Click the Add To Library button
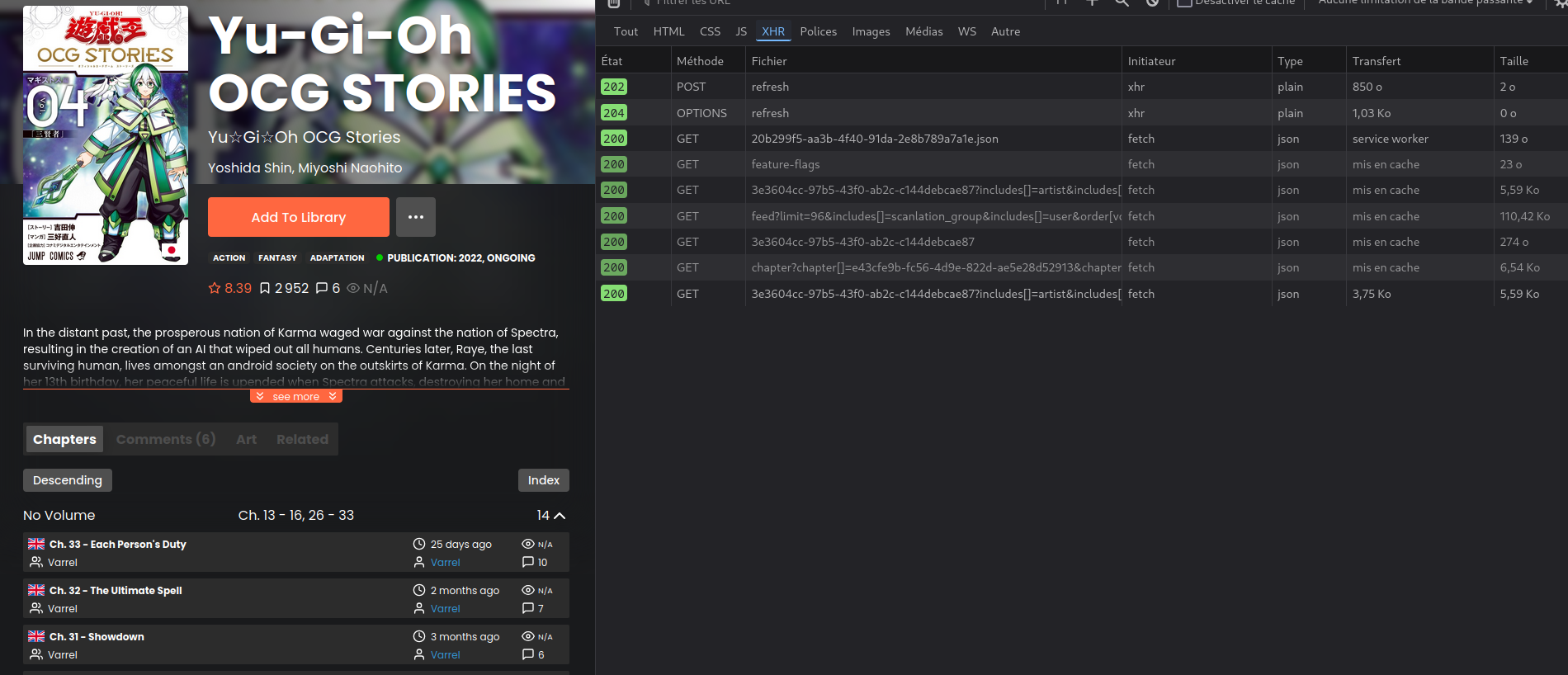Screen dimensions: 1568x675 coord(299,217)
